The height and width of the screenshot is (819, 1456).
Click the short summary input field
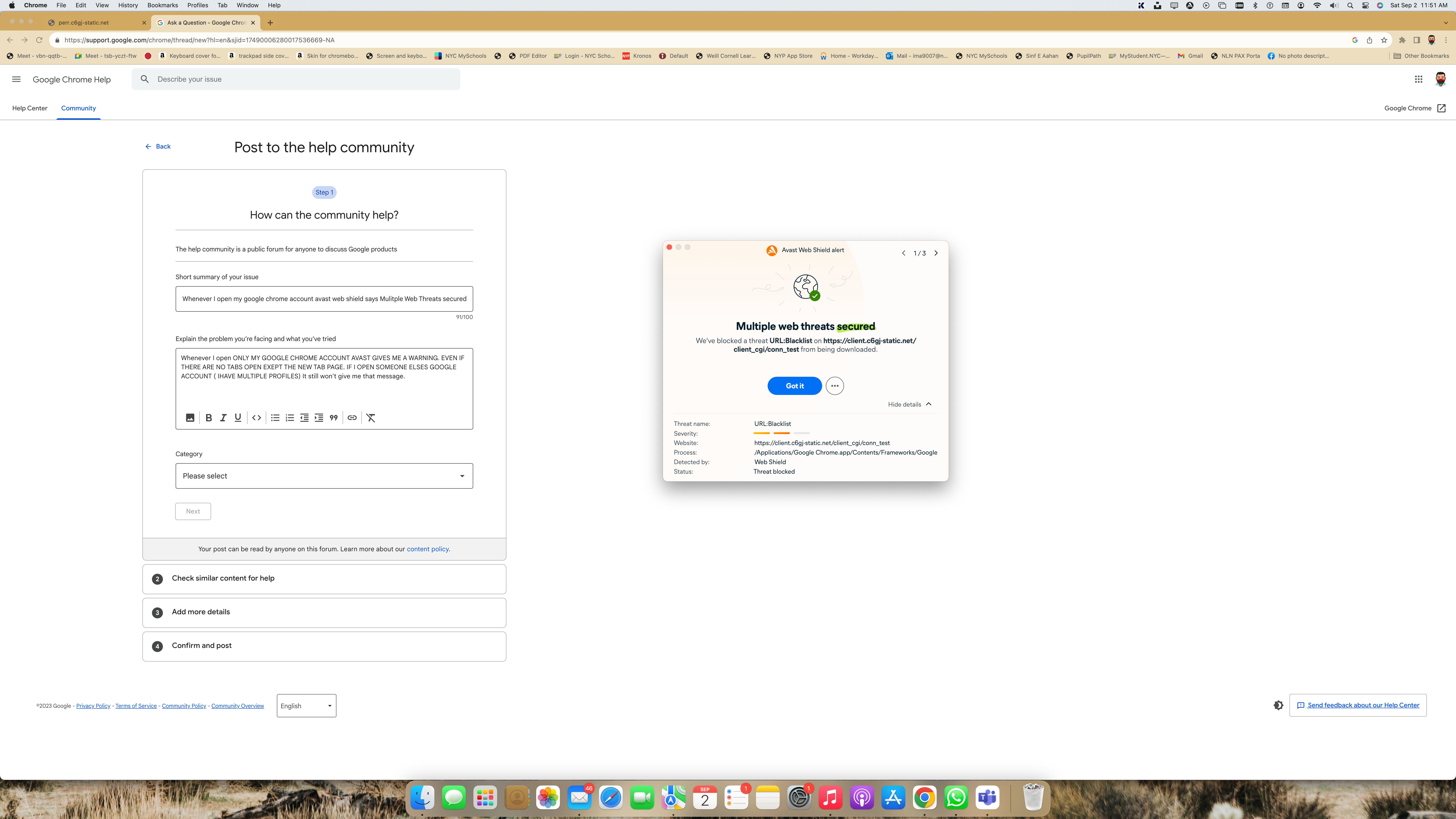[324, 298]
